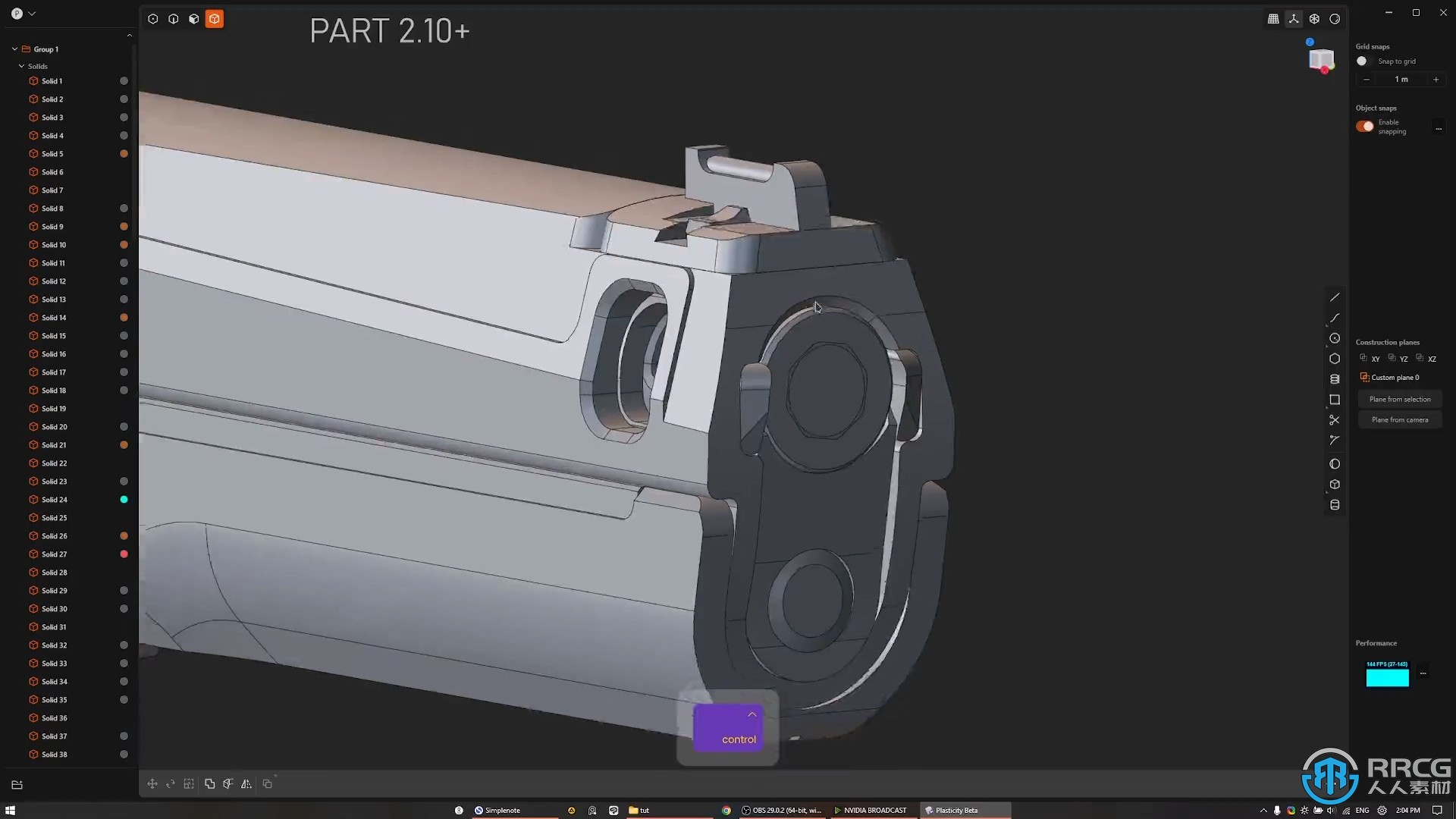Screen dimensions: 1456x819
Task: Toggle visibility of Solid 5 layer
Action: pyautogui.click(x=124, y=153)
